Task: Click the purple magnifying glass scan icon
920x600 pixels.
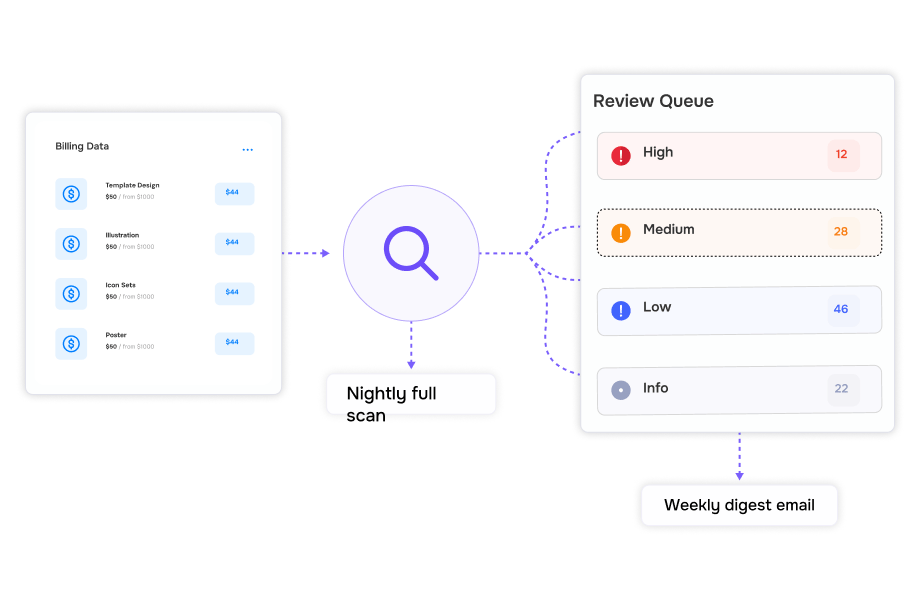Action: tap(411, 253)
